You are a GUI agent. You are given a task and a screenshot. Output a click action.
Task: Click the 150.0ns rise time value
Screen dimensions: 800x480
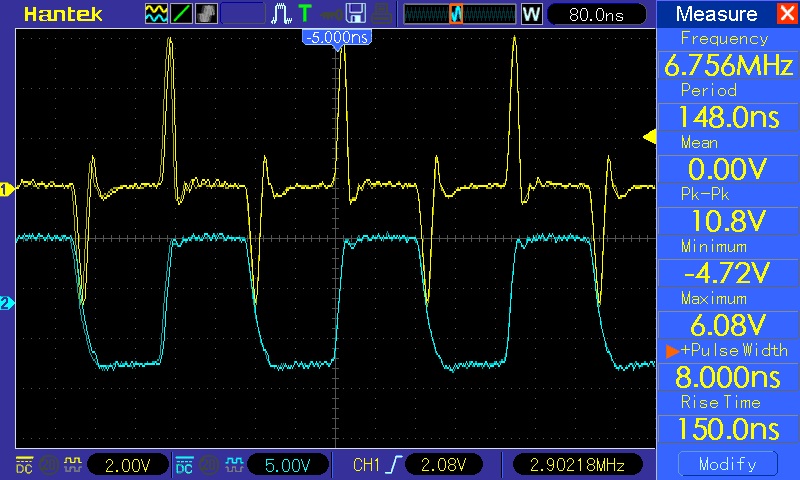(x=728, y=429)
